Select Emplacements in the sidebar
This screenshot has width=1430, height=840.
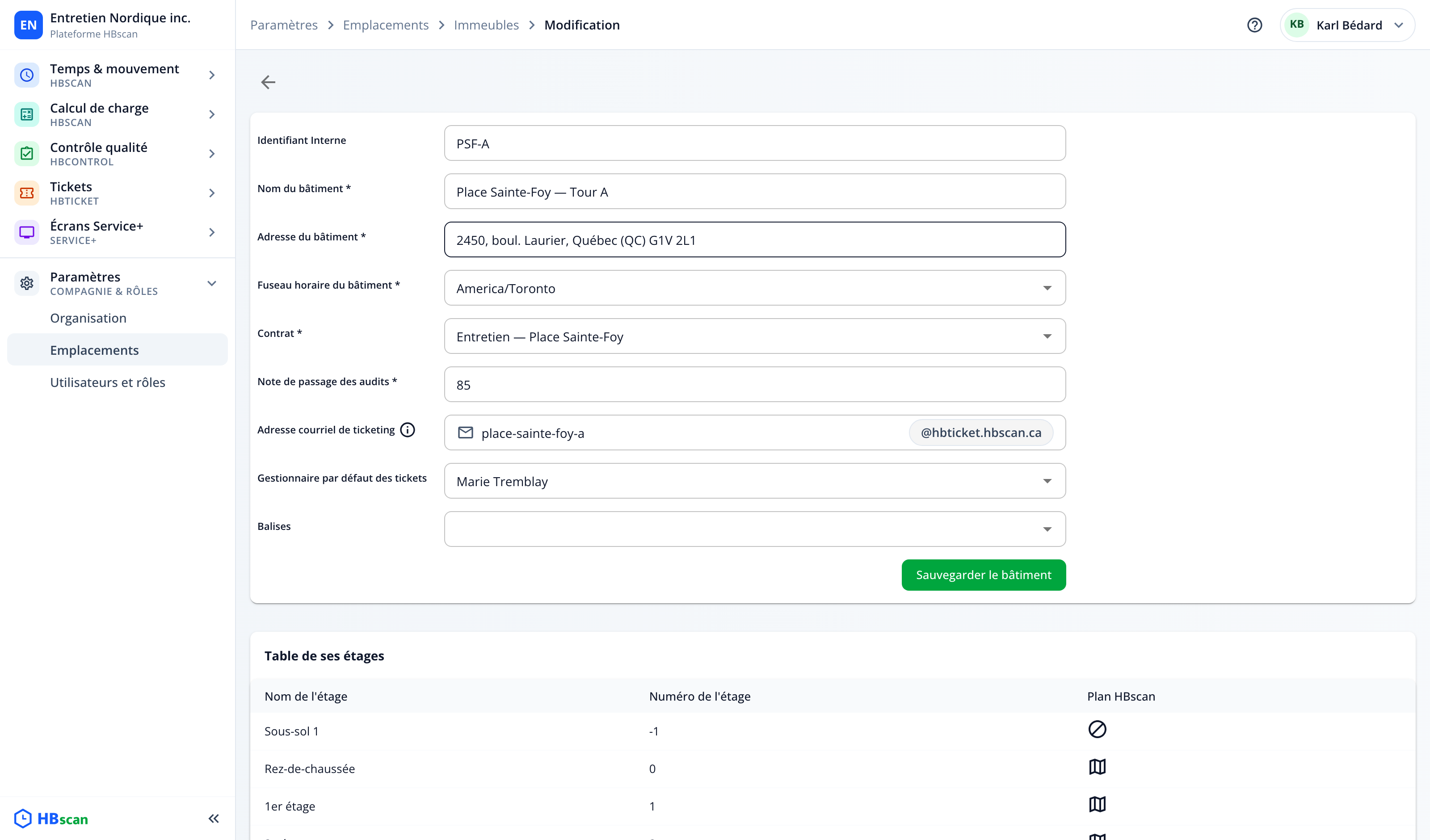pyautogui.click(x=118, y=349)
